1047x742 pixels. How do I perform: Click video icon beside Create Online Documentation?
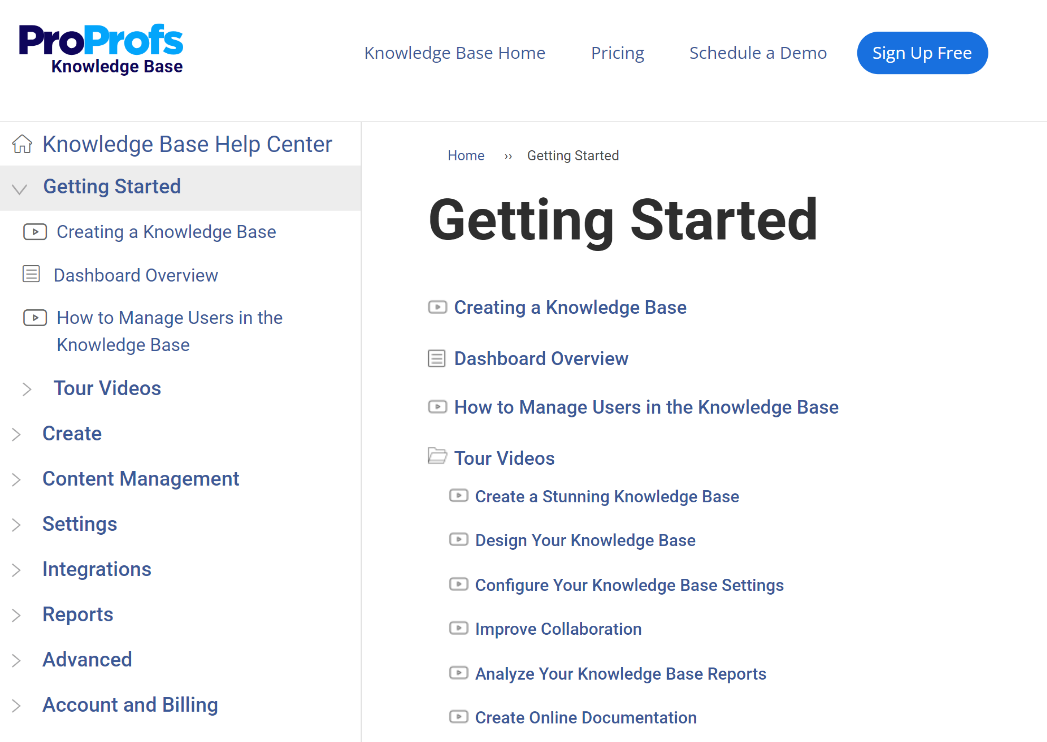[x=459, y=717]
